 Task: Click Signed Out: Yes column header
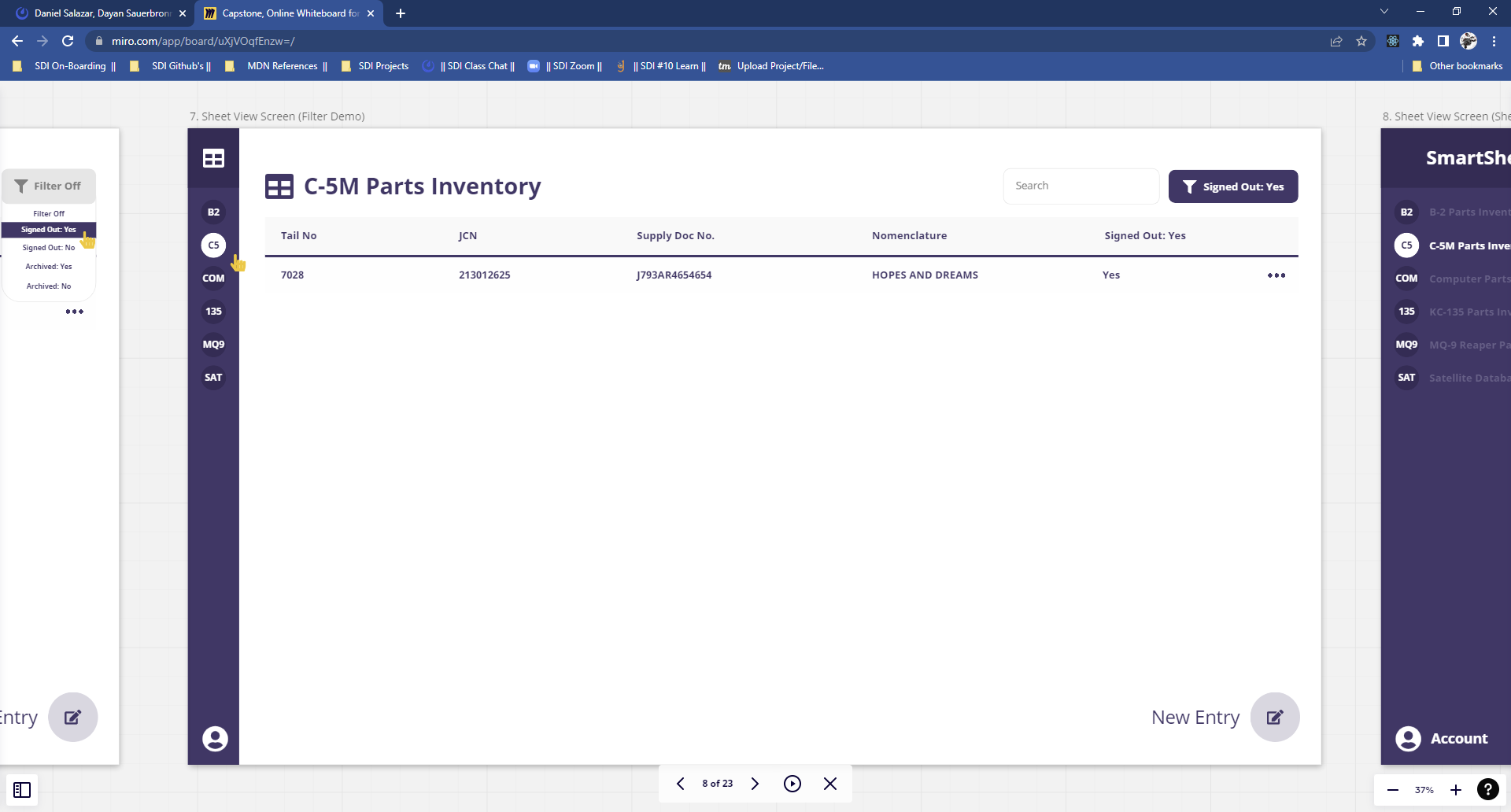1145,235
